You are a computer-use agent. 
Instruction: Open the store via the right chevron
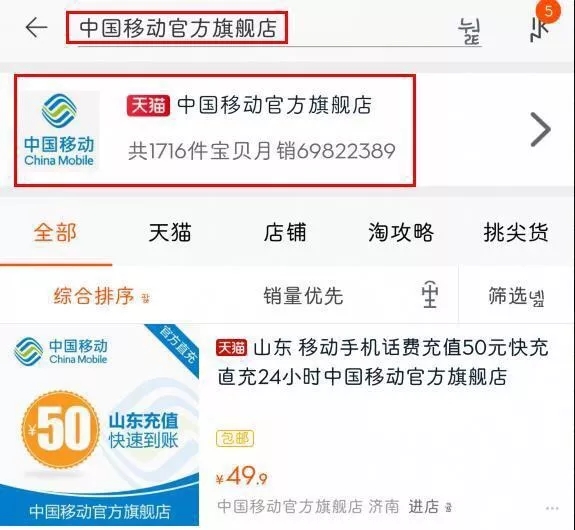(x=541, y=129)
